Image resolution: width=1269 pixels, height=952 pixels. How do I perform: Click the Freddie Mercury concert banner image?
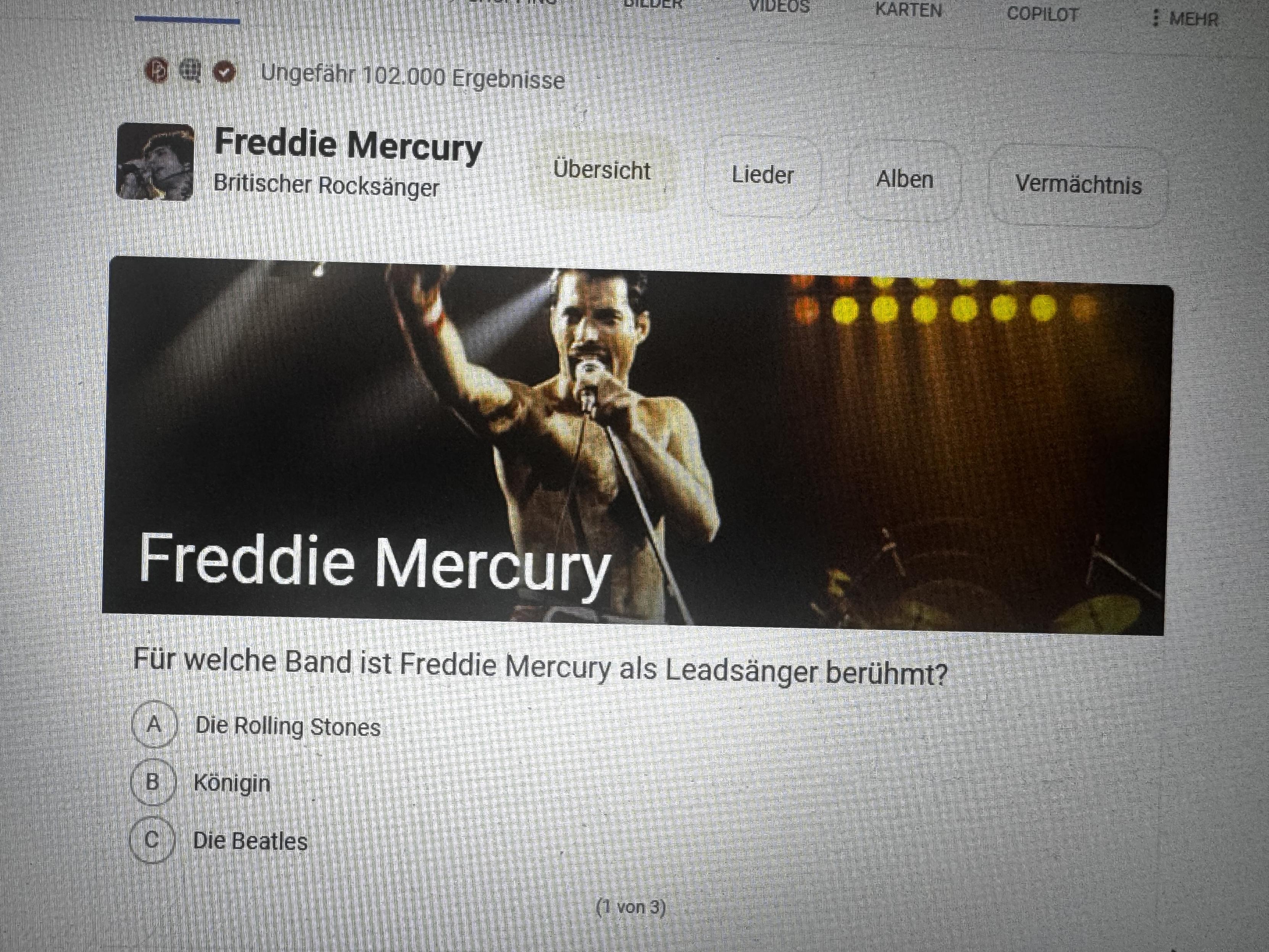pos(637,445)
